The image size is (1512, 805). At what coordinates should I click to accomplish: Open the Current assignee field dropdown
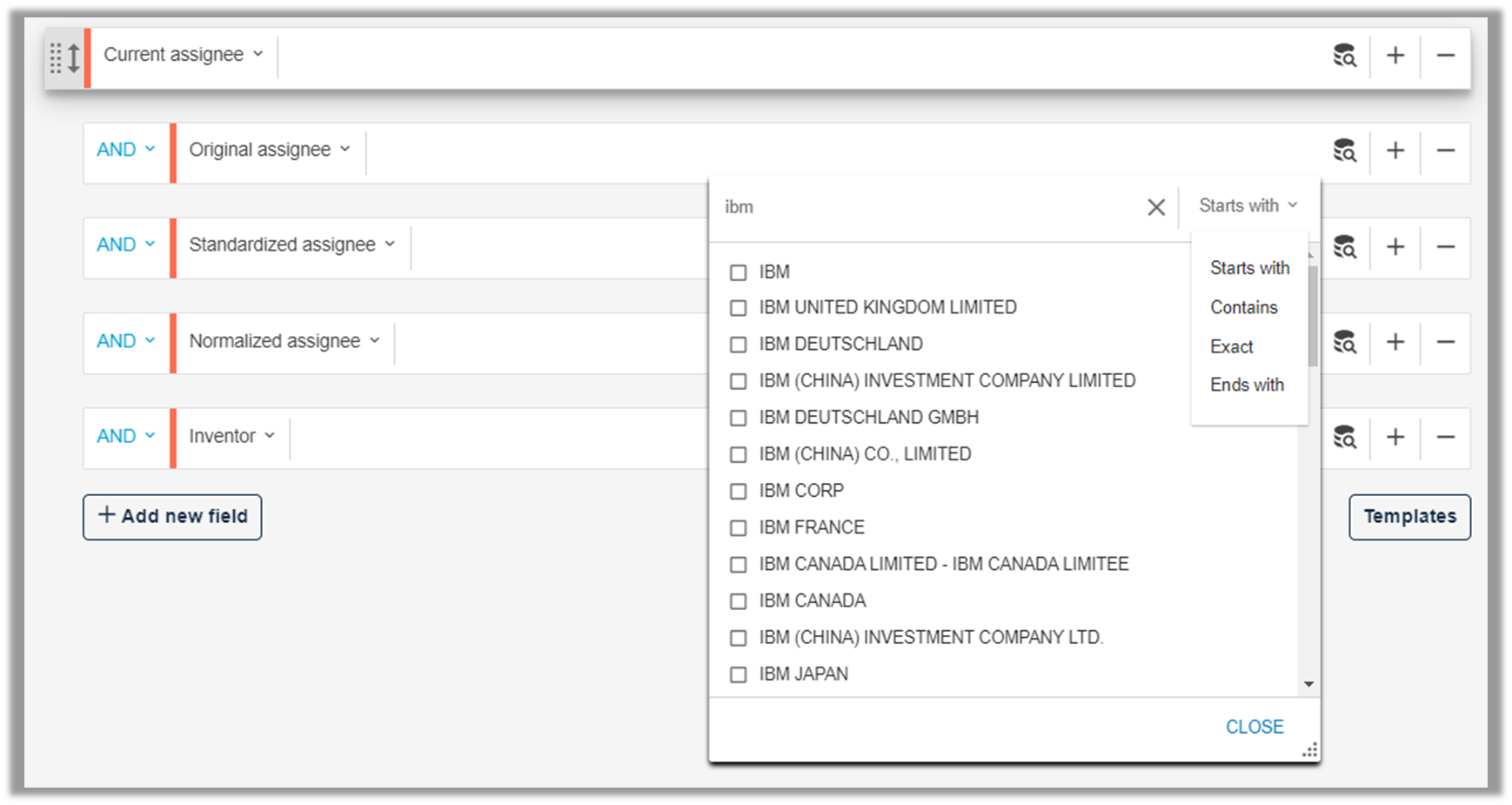[x=183, y=55]
